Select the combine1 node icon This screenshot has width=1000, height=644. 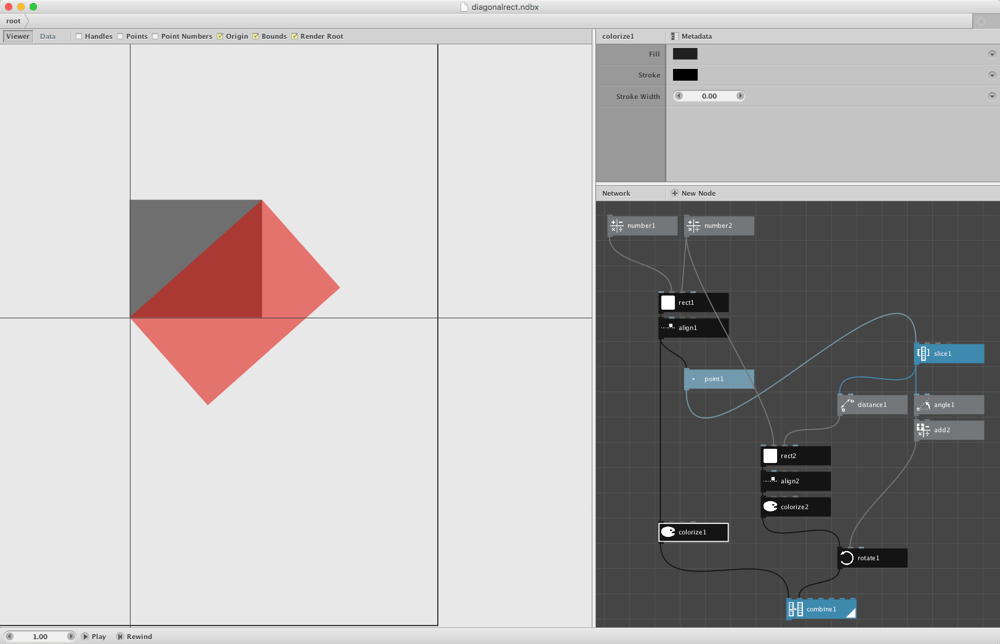click(x=796, y=609)
